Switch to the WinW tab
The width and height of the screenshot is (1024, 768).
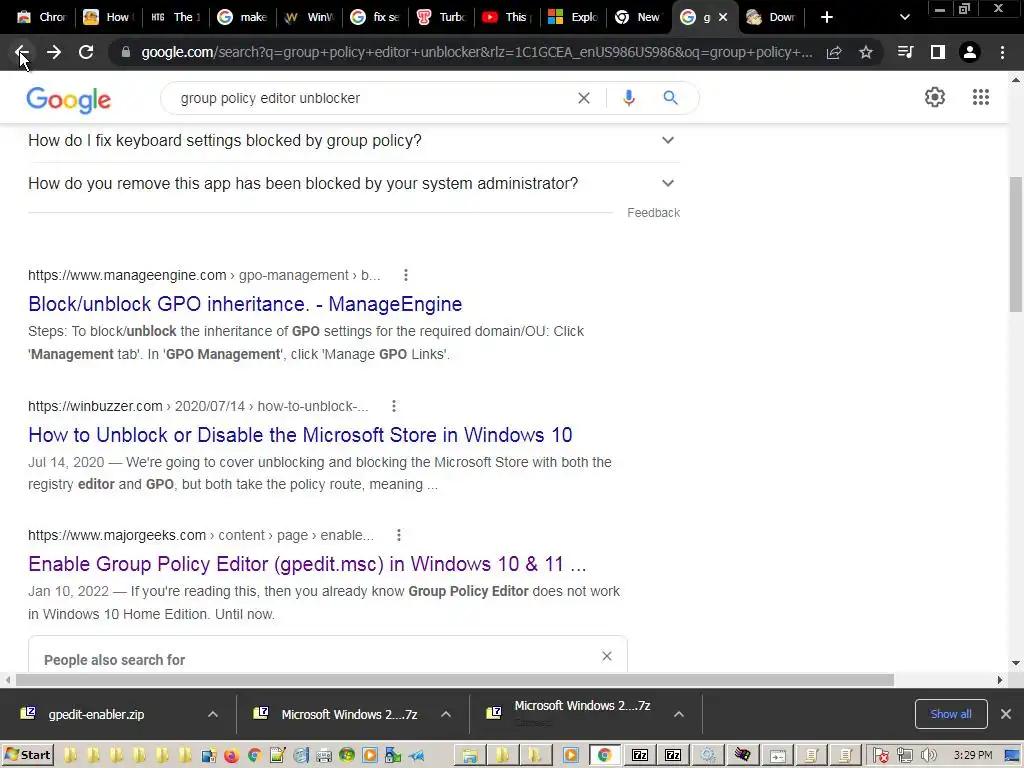click(x=310, y=18)
